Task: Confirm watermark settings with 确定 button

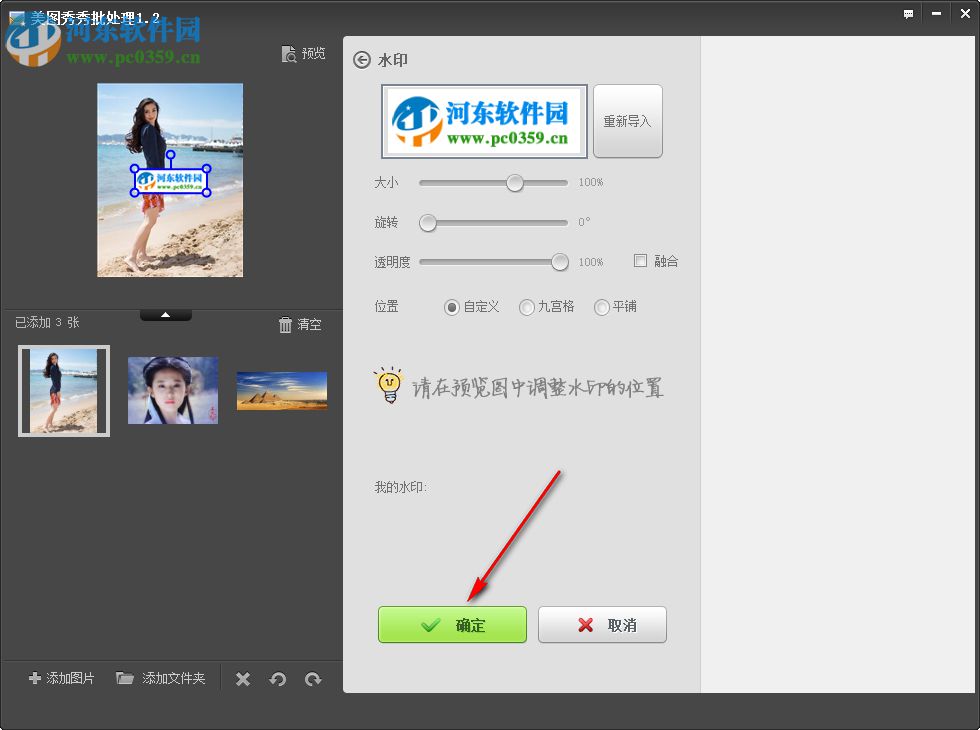Action: (452, 624)
